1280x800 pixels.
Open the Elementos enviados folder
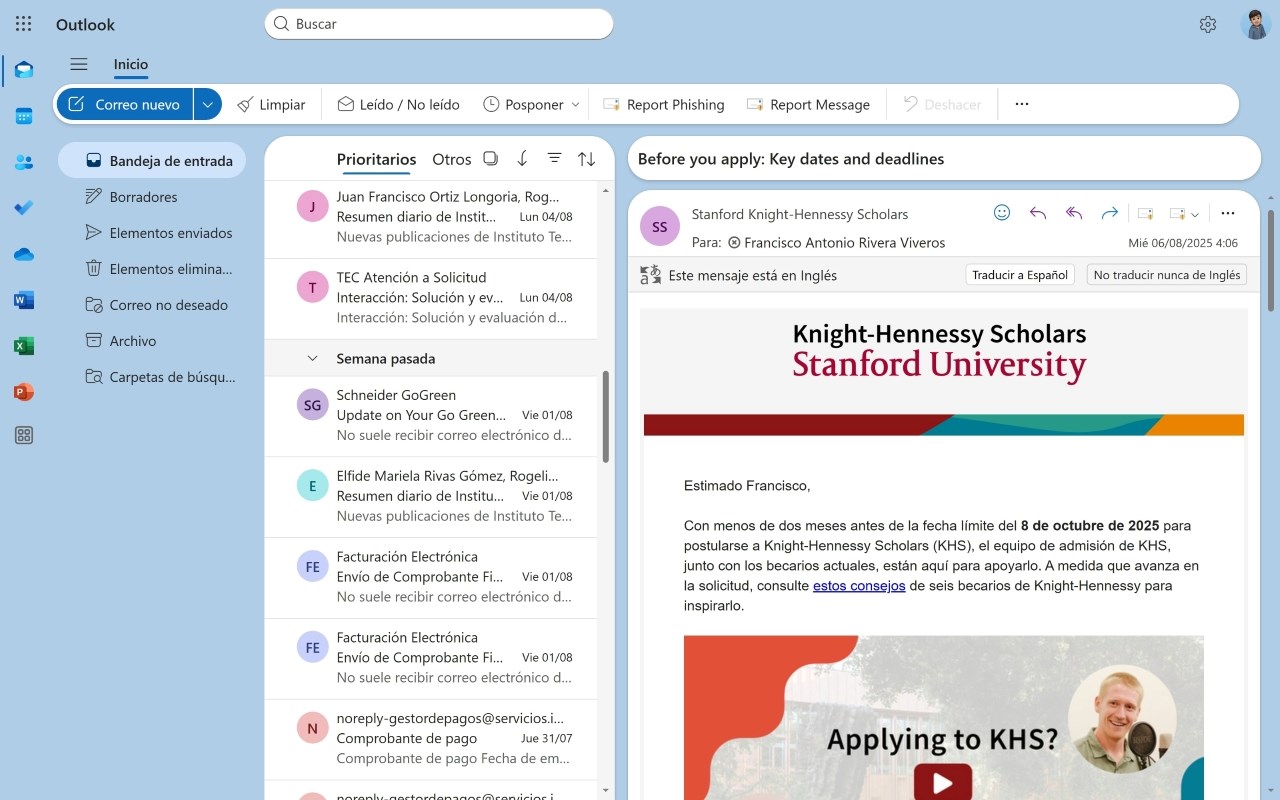tap(152, 233)
